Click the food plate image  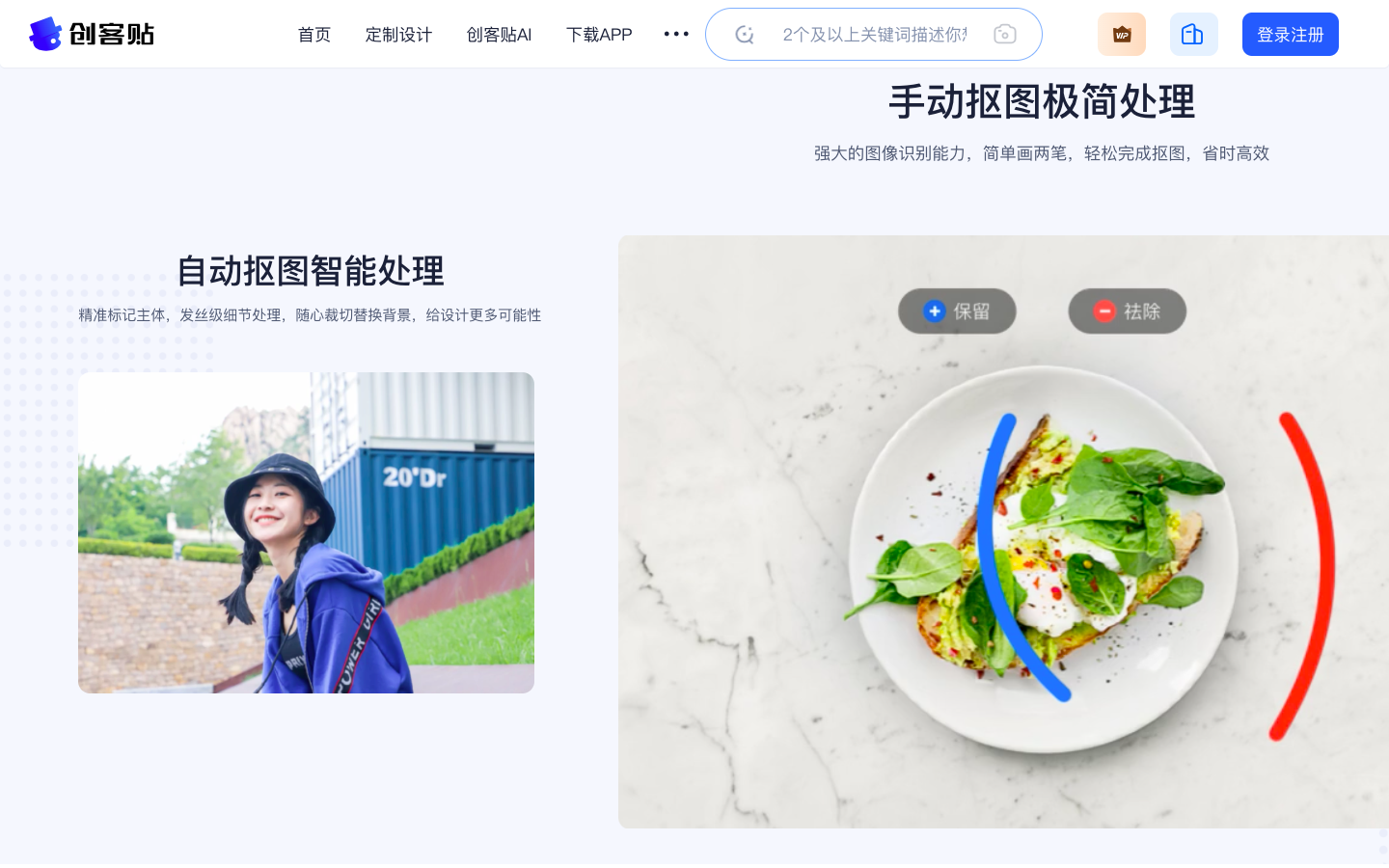coord(1003,531)
